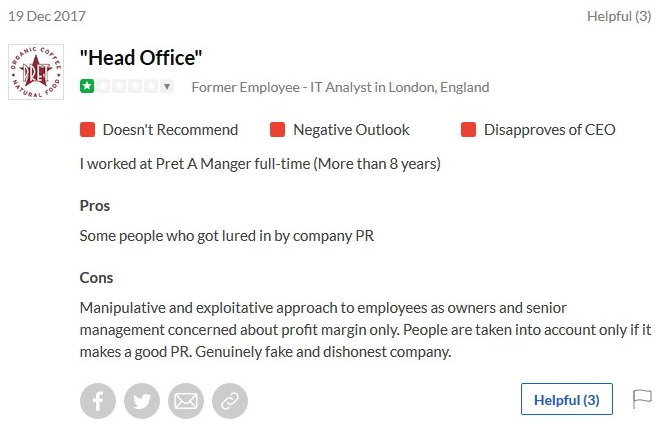Click the red Negative Outlook square

[x=278, y=130]
